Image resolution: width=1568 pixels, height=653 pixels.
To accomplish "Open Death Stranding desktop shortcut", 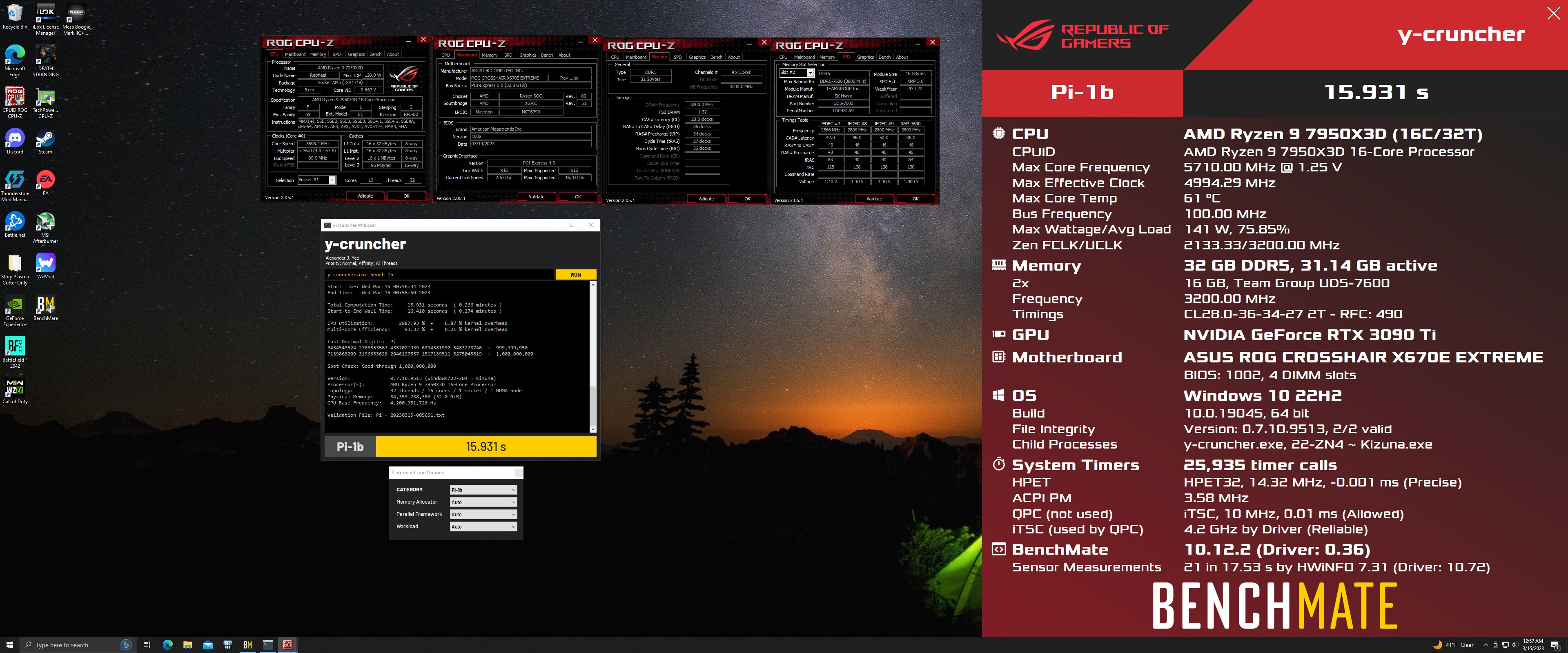I will tap(45, 61).
